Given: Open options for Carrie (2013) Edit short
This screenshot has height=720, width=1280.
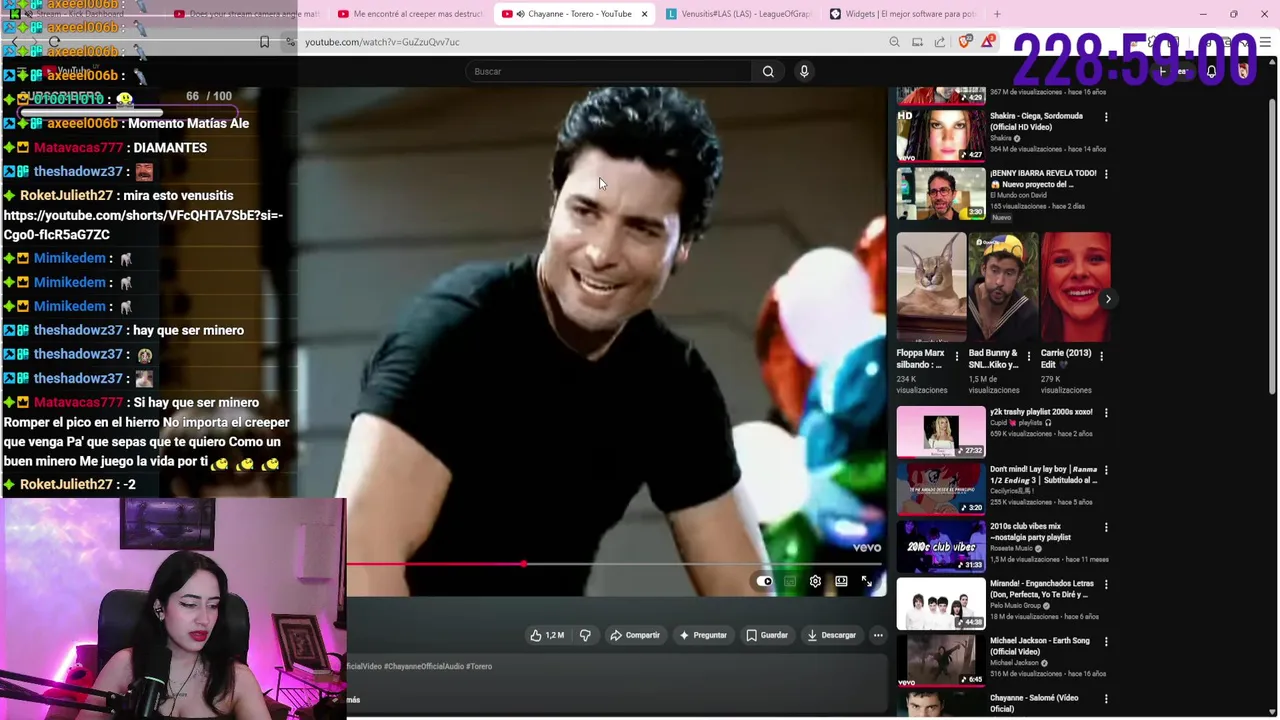Looking at the screenshot, I should (x=1101, y=356).
